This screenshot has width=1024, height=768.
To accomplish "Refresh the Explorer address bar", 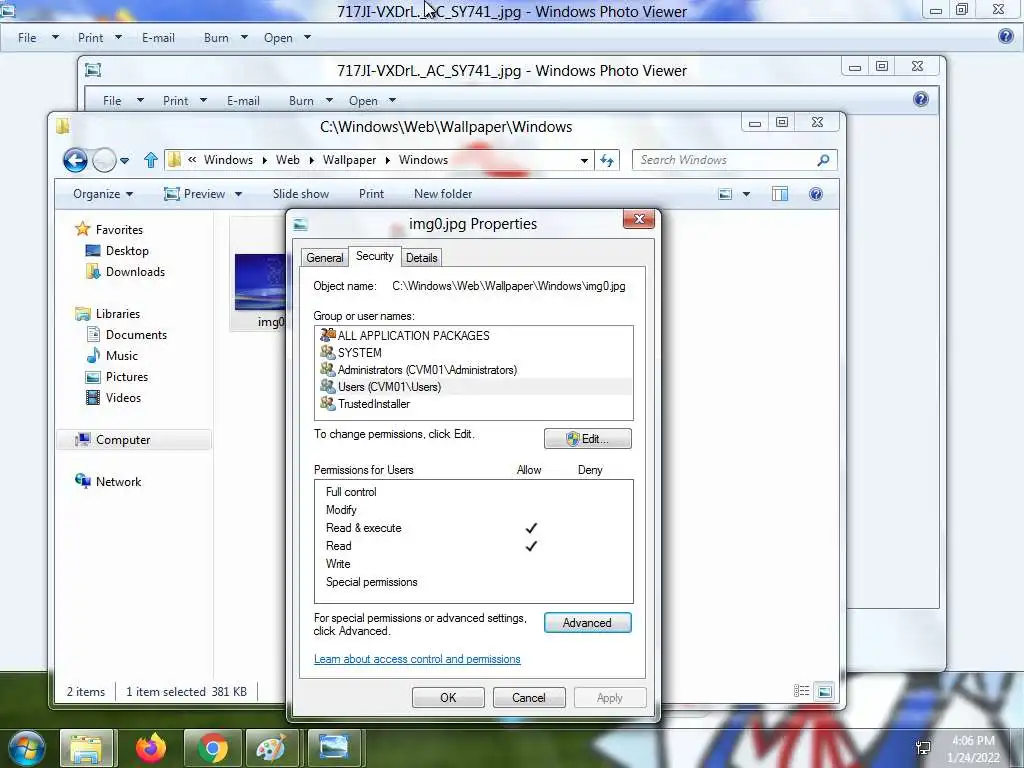I will 607,160.
